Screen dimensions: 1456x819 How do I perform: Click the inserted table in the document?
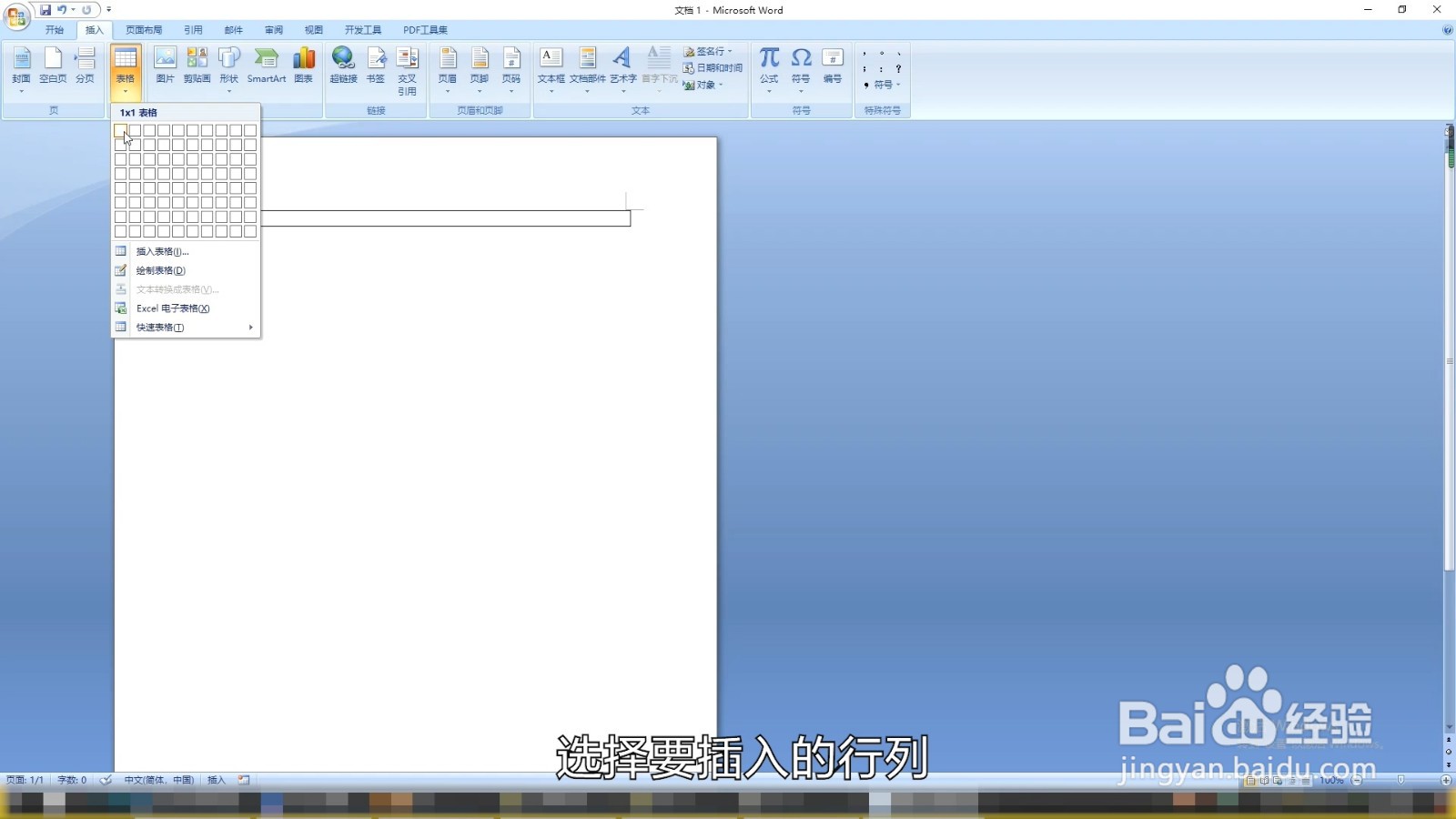(446, 218)
